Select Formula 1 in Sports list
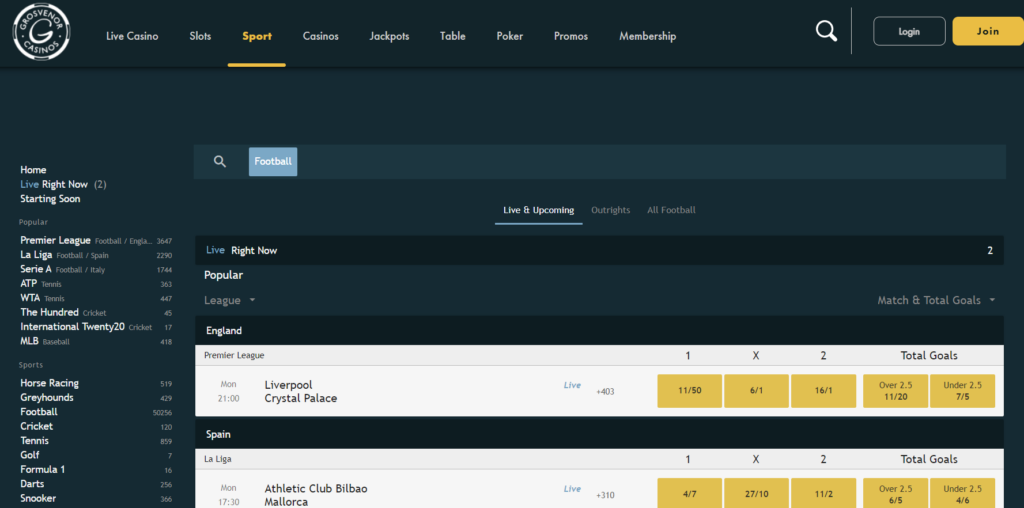 tap(96, 469)
